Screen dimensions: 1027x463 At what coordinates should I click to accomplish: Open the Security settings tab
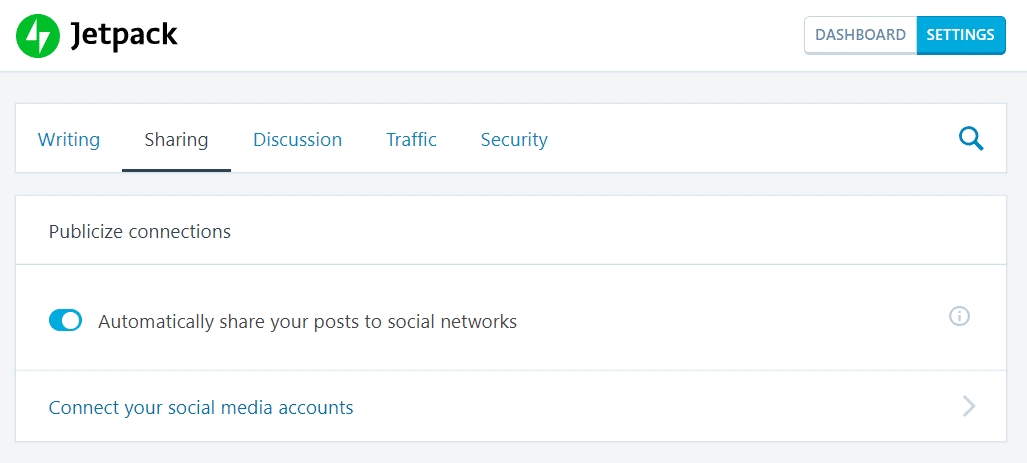514,139
